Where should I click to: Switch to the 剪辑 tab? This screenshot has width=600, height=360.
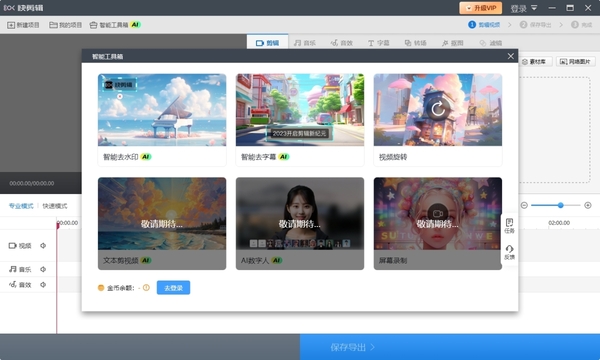(267, 43)
